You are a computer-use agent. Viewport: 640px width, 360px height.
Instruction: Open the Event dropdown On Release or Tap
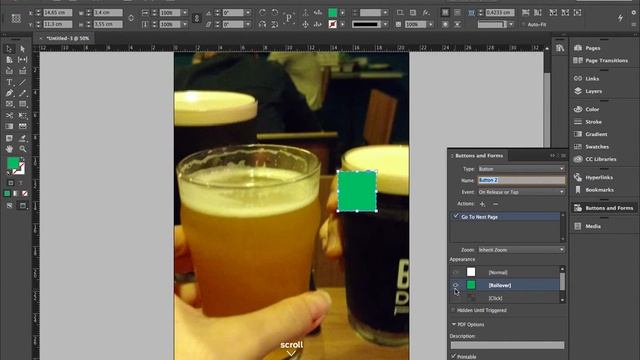pyautogui.click(x=521, y=192)
